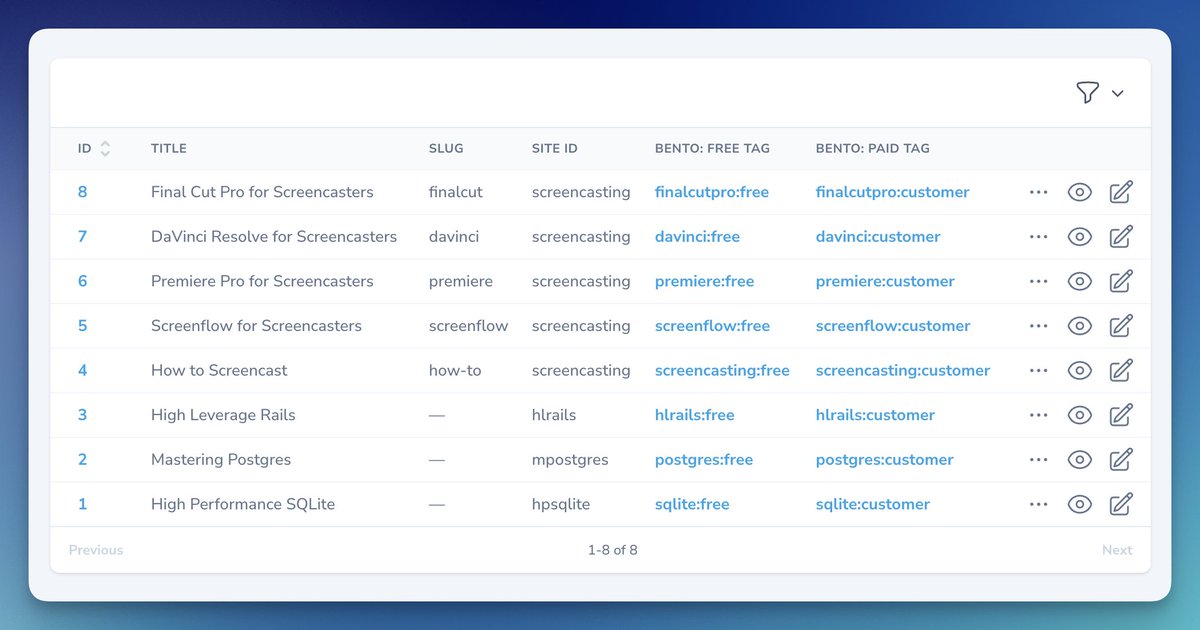
Task: Open actions menu for Final Cut Pro row
Action: 1038,192
